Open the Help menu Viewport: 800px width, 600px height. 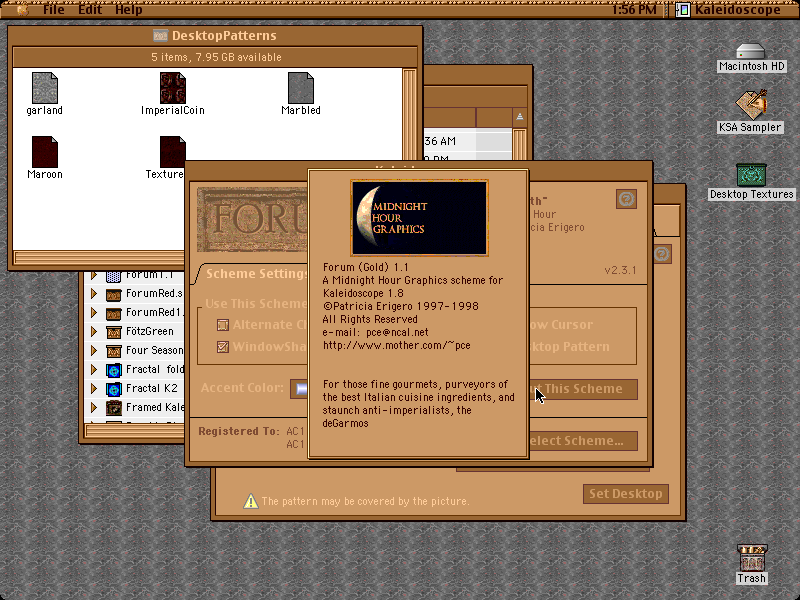tap(129, 10)
